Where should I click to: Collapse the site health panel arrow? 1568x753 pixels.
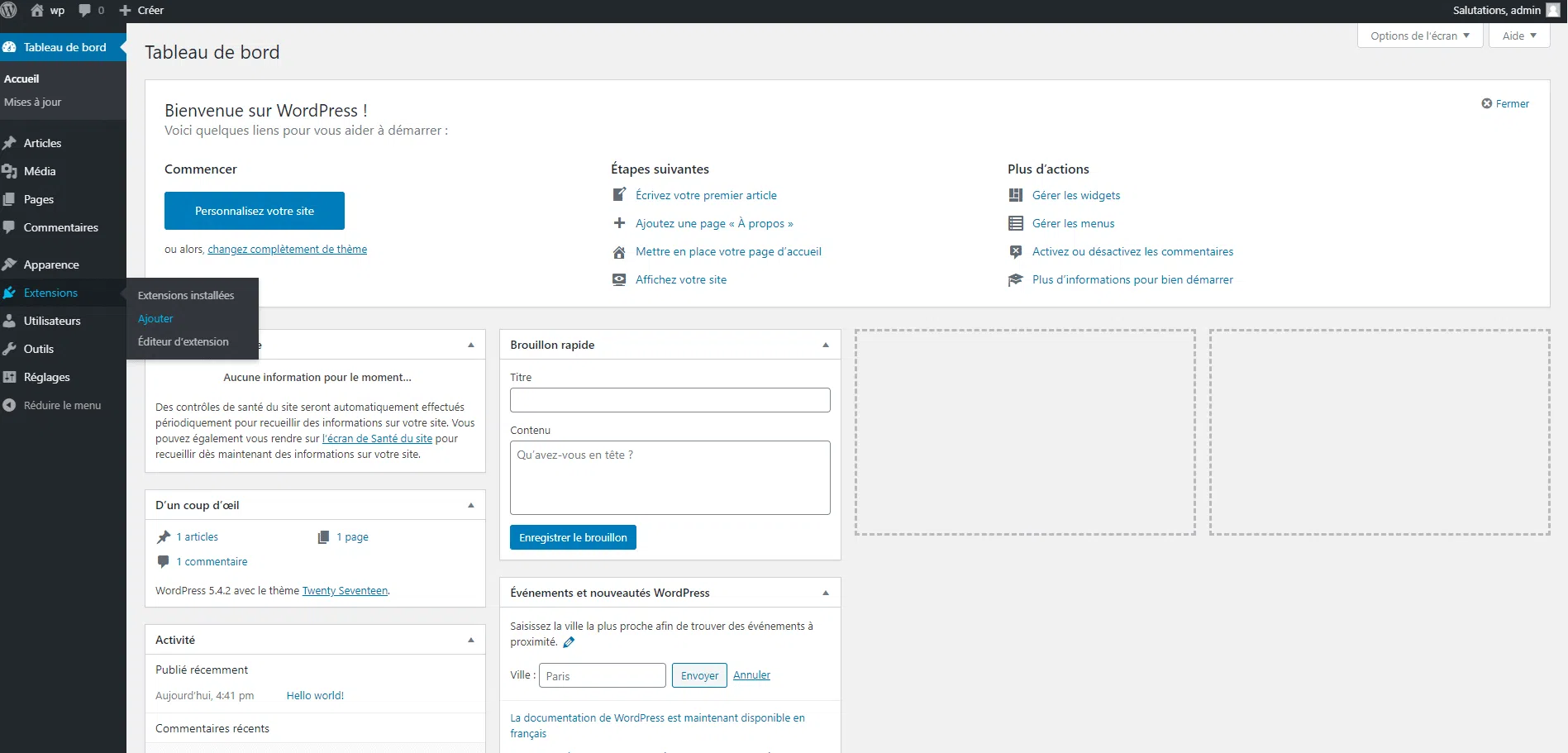pyautogui.click(x=471, y=345)
